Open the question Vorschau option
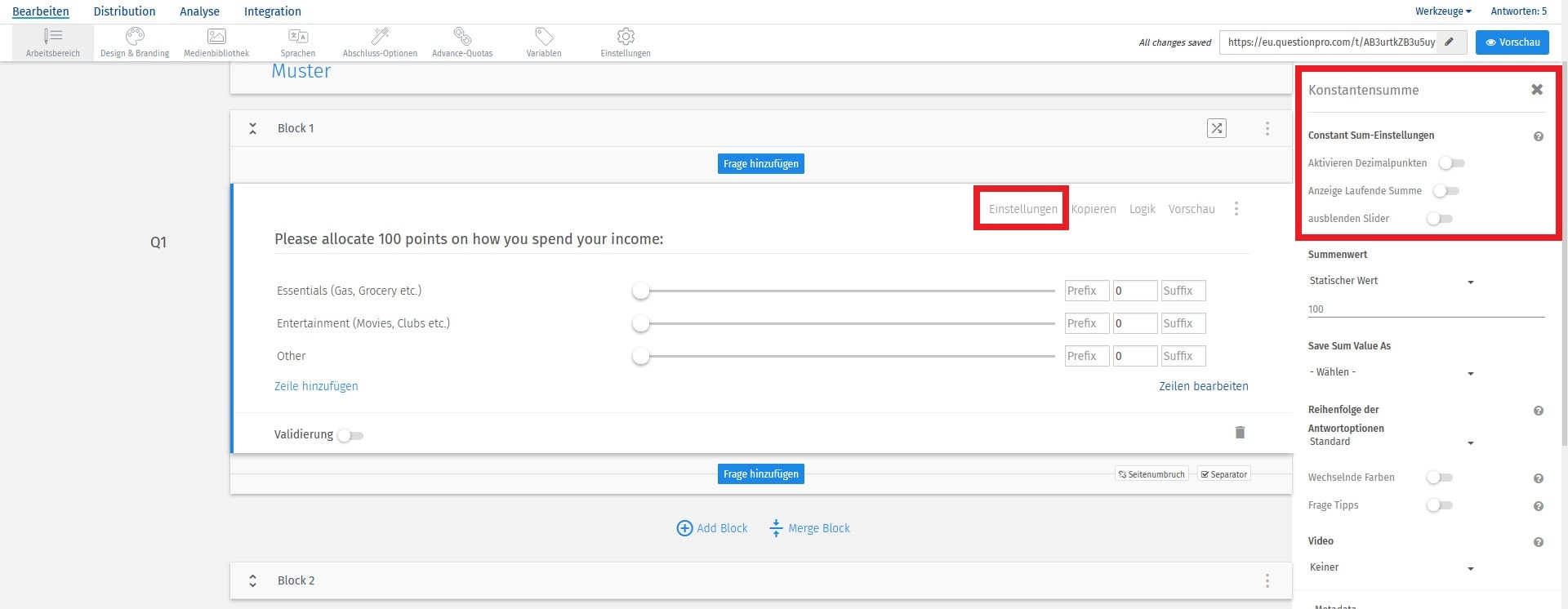1568x609 pixels. 1192,209
